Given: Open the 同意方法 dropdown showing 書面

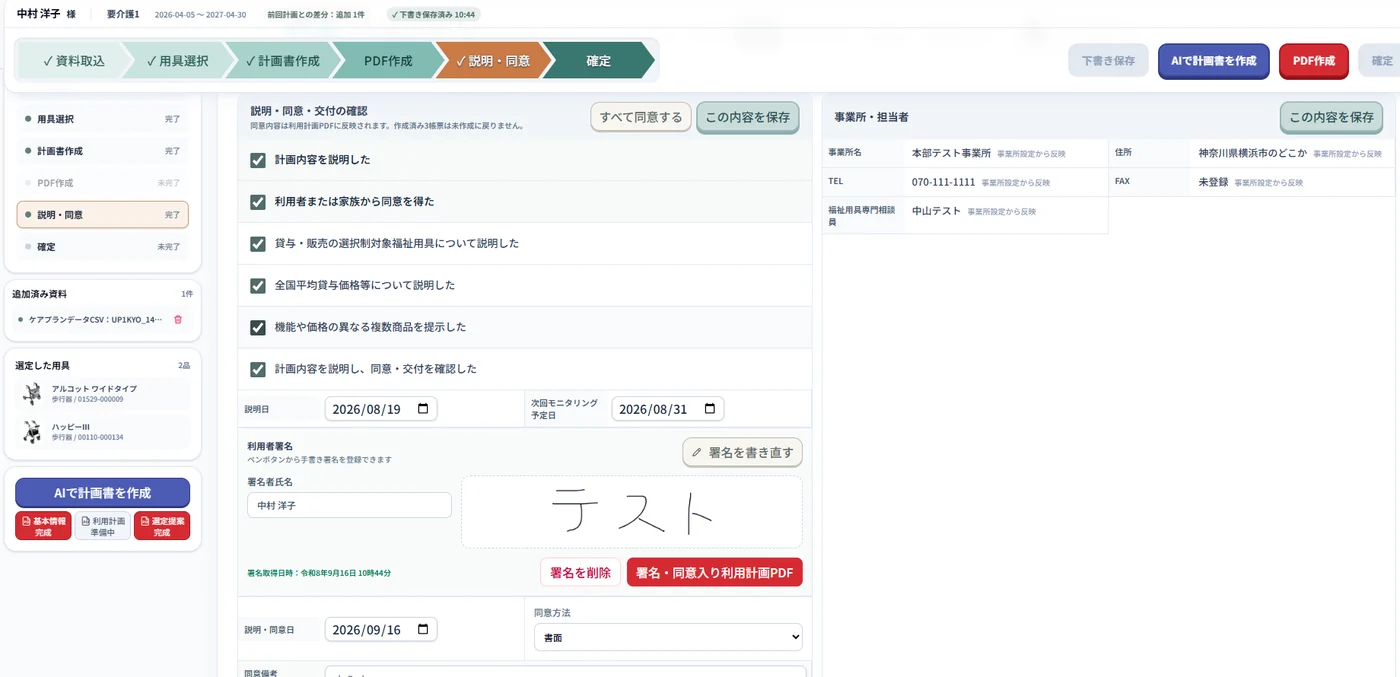Looking at the screenshot, I should coord(668,637).
